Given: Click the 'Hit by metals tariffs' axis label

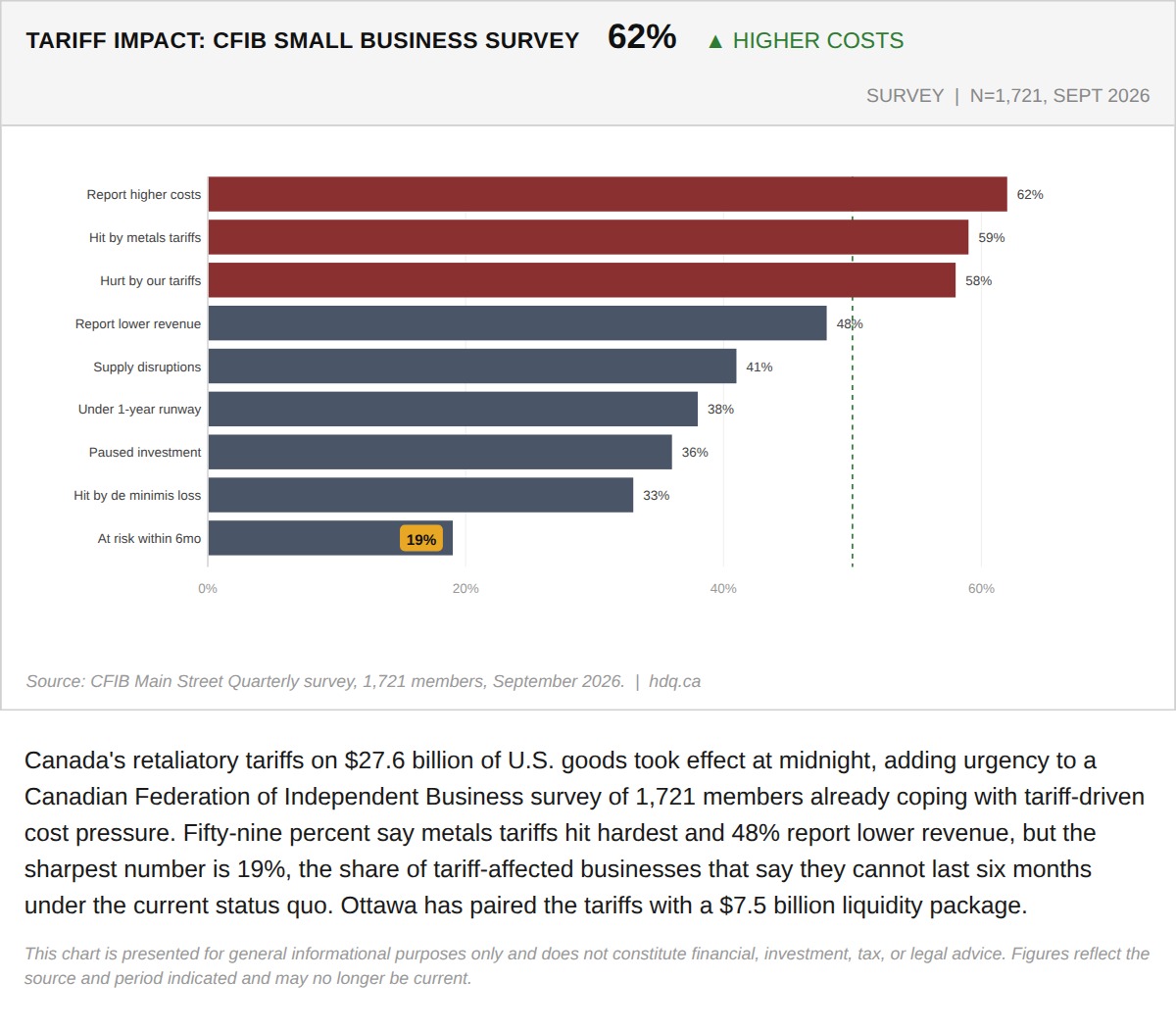Looking at the screenshot, I should pos(145,237).
